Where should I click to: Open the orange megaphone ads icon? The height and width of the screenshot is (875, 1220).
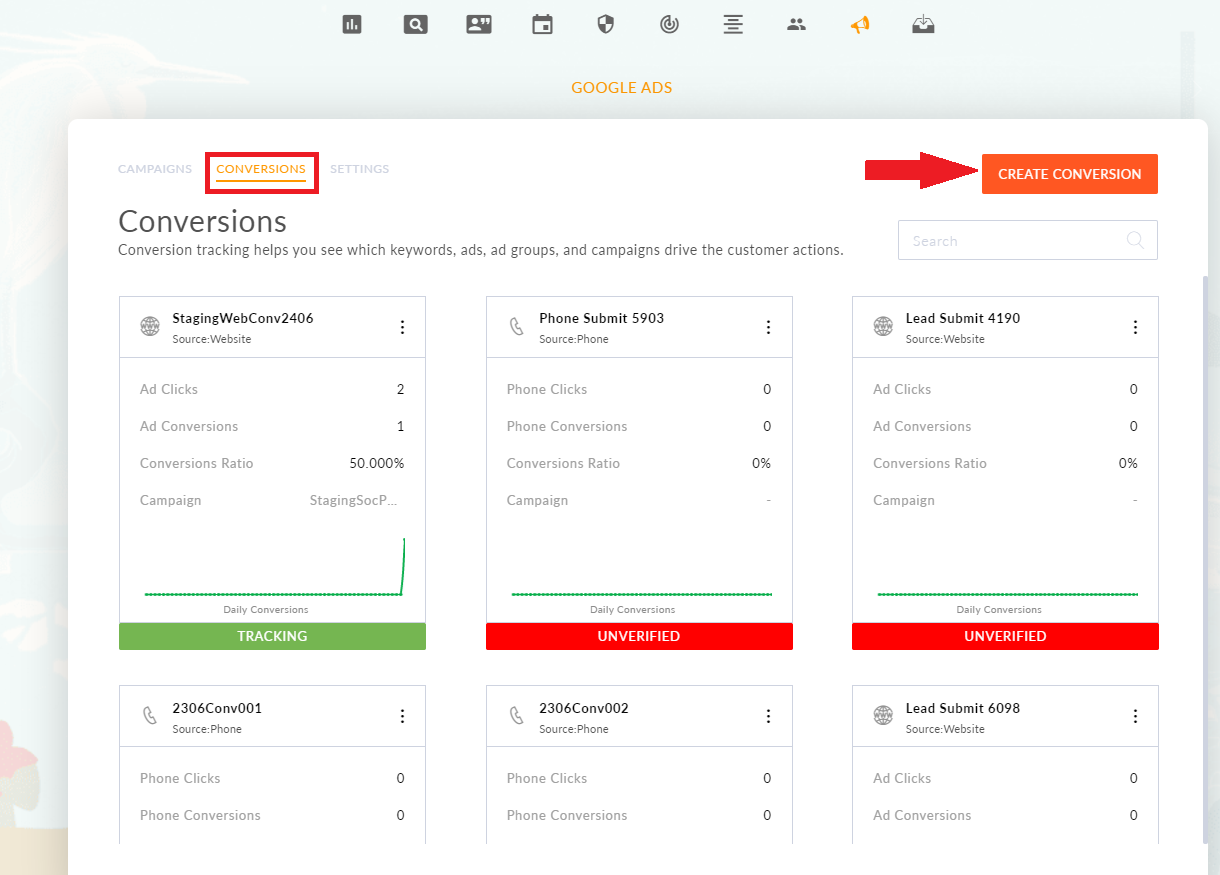tap(860, 25)
